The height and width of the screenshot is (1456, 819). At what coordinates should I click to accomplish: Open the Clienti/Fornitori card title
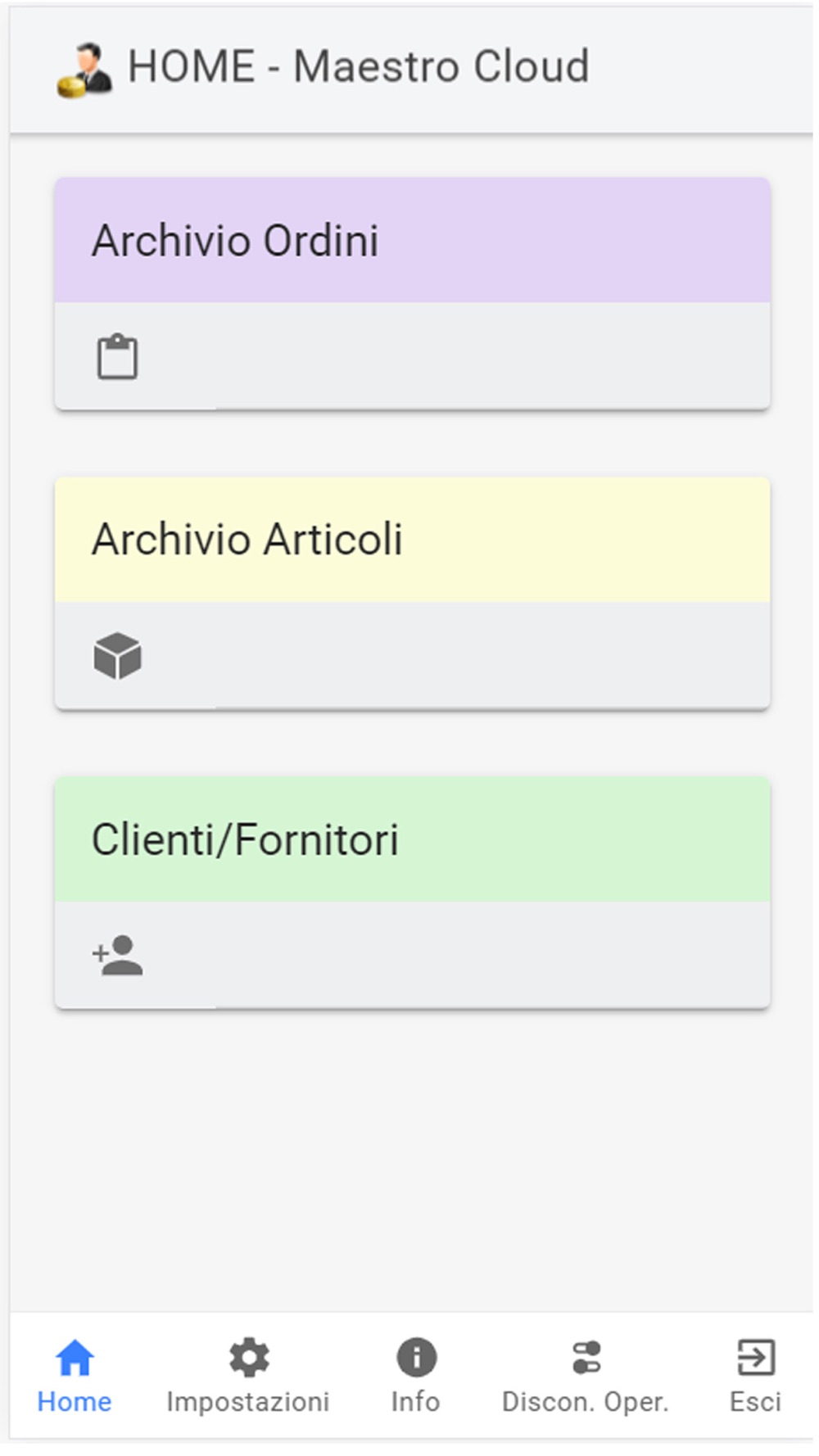pyautogui.click(x=245, y=840)
